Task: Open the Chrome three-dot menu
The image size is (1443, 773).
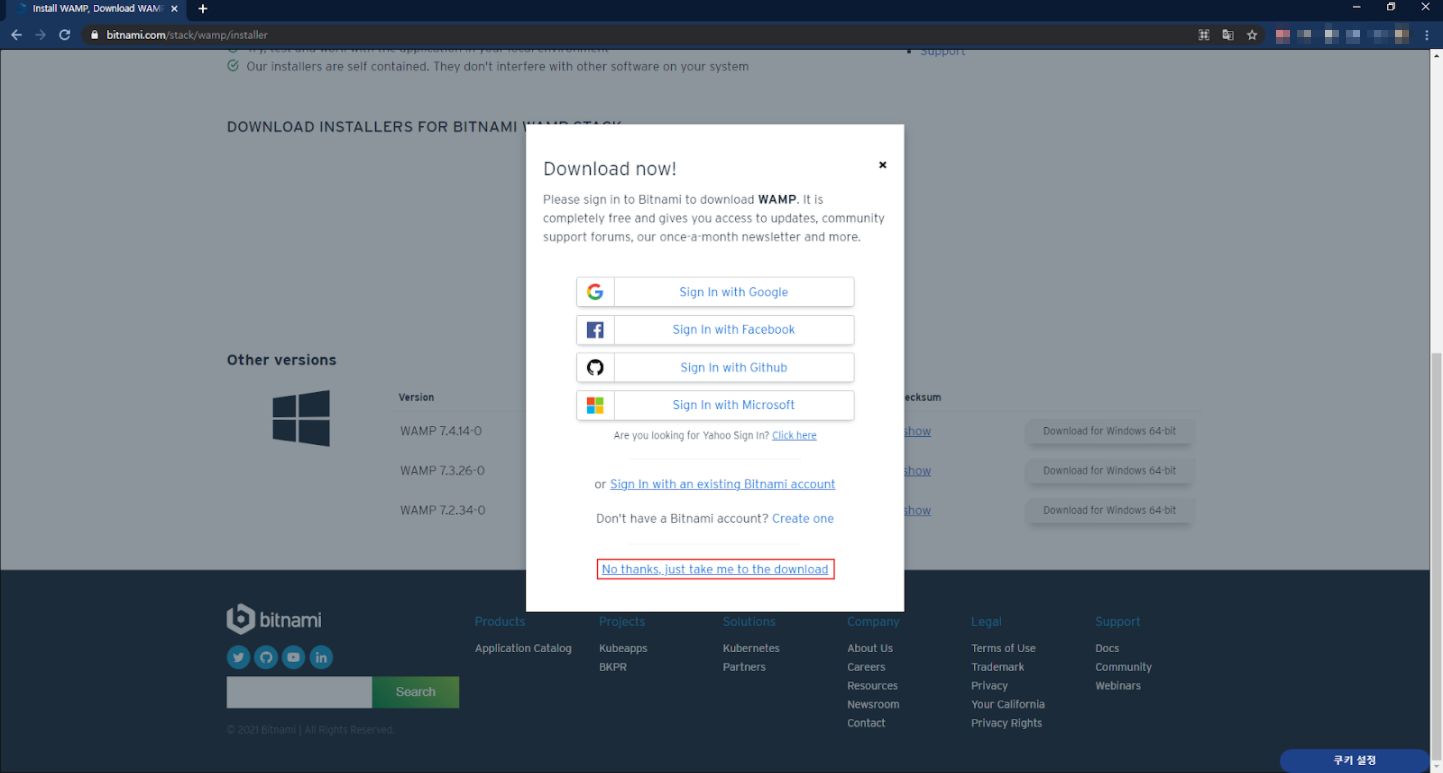Action: tap(1427, 35)
